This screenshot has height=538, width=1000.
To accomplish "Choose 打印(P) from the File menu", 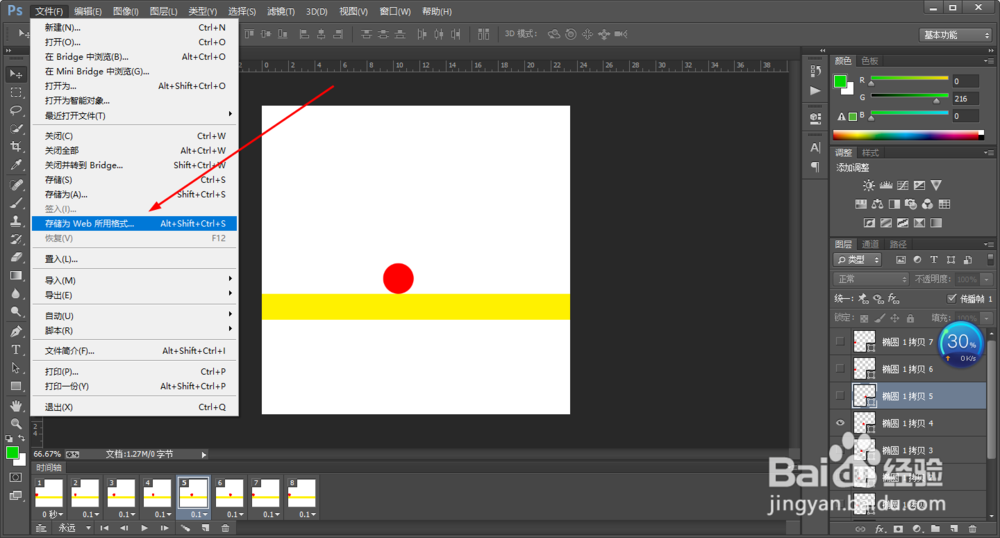I will click(x=135, y=372).
